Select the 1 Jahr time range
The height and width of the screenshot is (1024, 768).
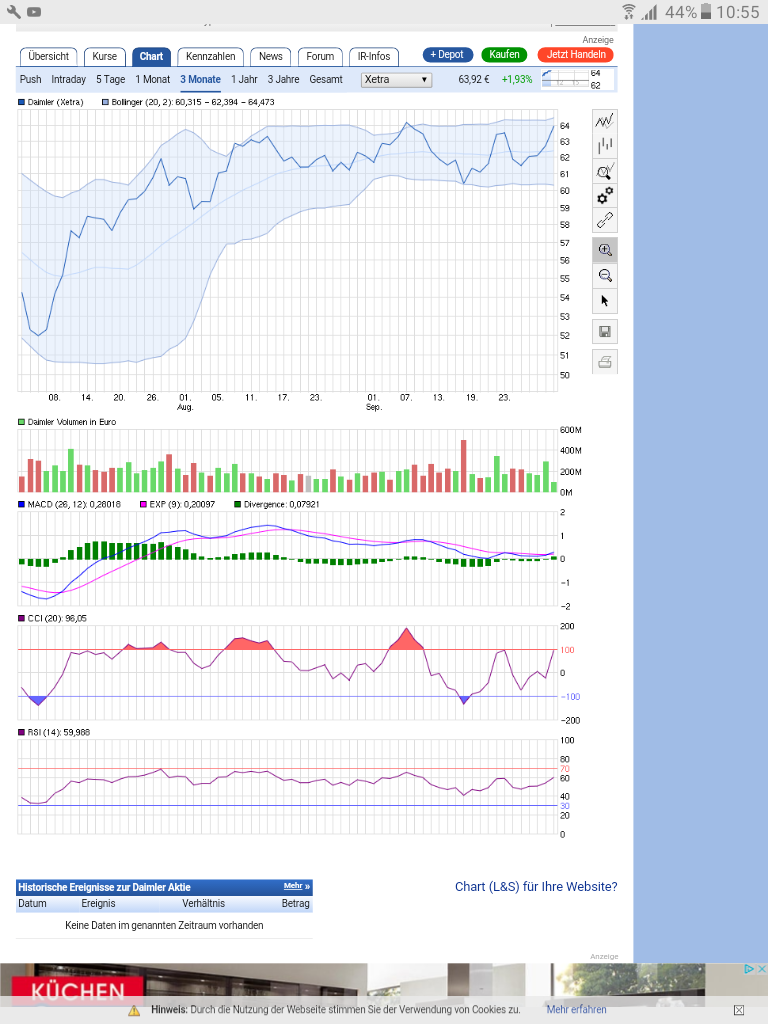244,80
